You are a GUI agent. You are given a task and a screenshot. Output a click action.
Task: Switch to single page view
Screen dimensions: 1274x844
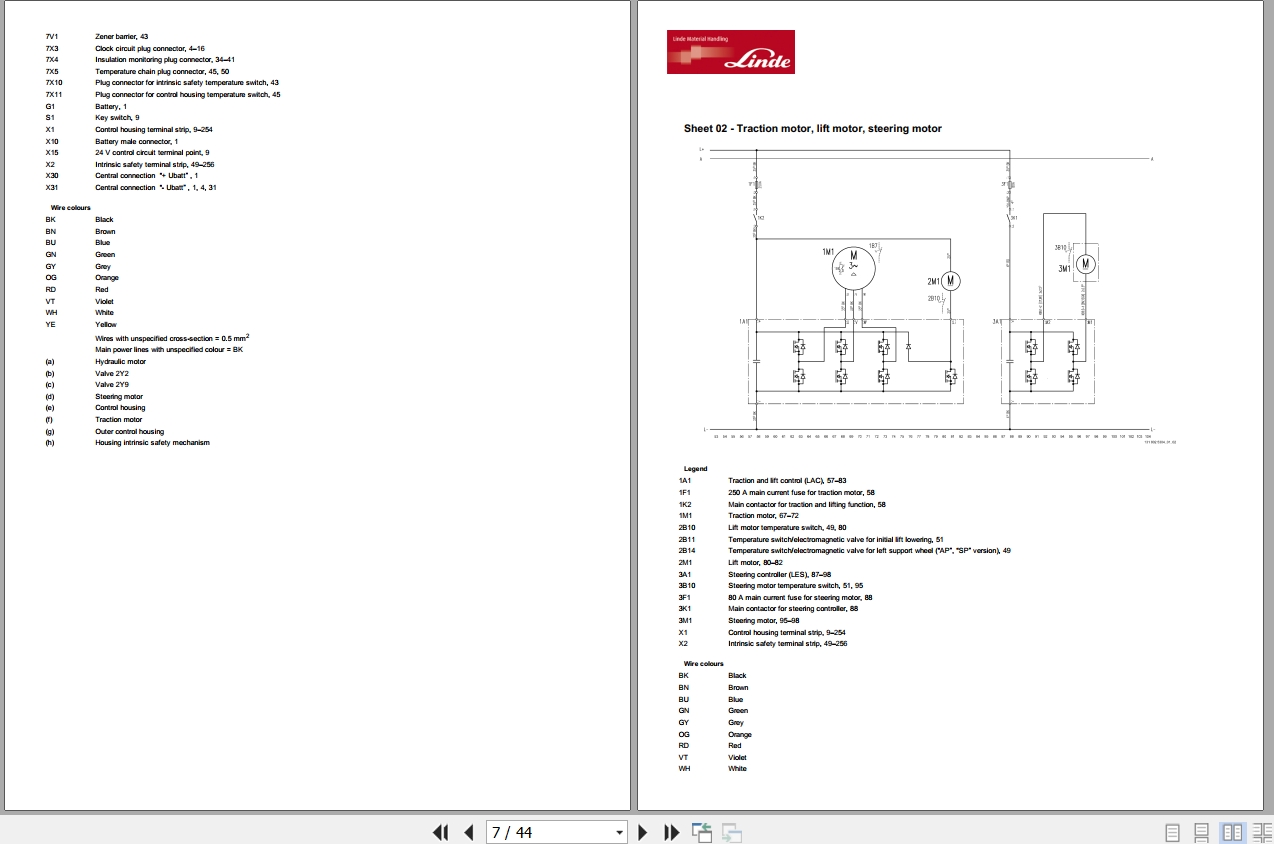1173,832
